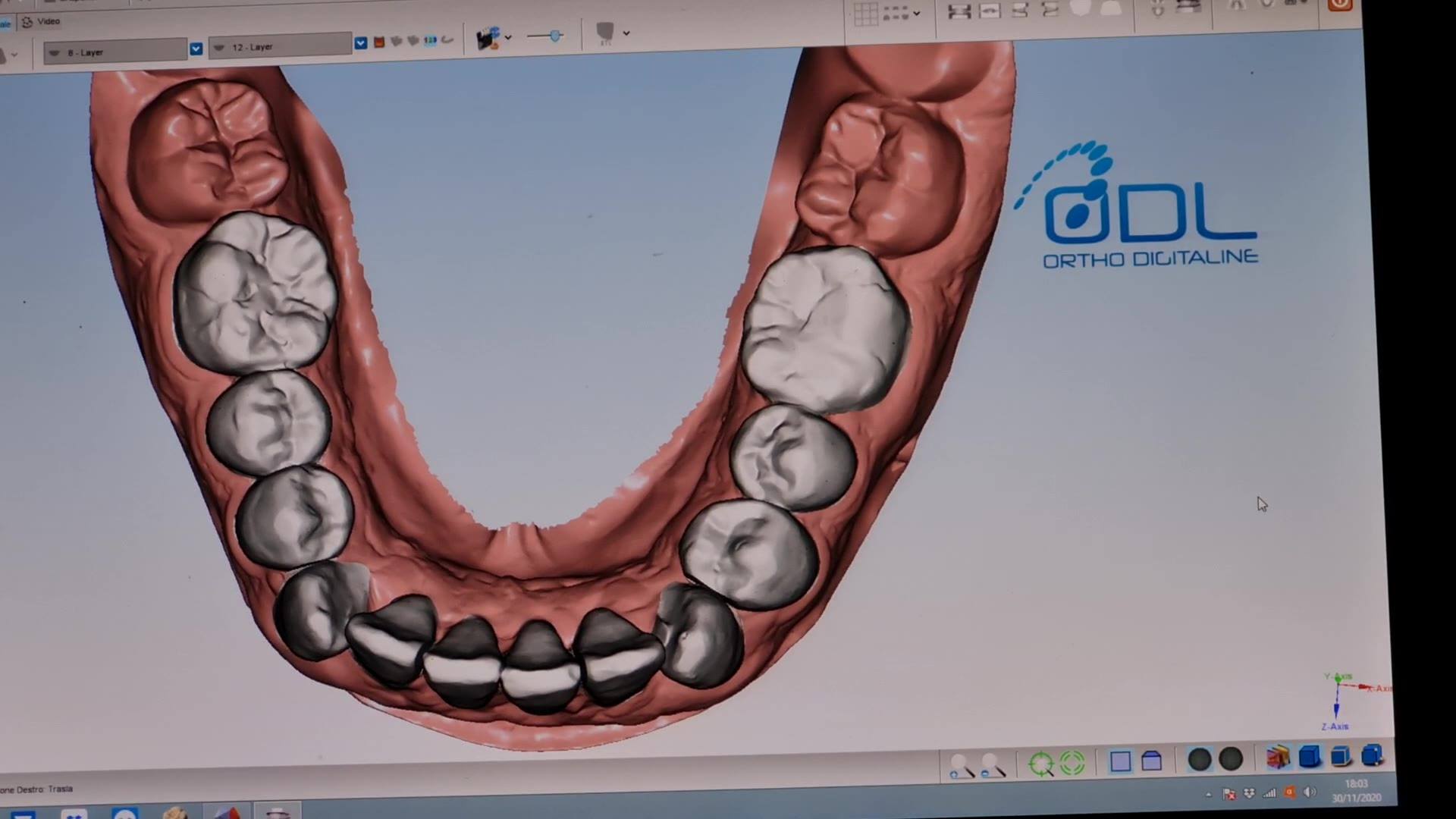1456x819 pixels.
Task: Open the '12 - Layer' combo box
Action: point(280,46)
